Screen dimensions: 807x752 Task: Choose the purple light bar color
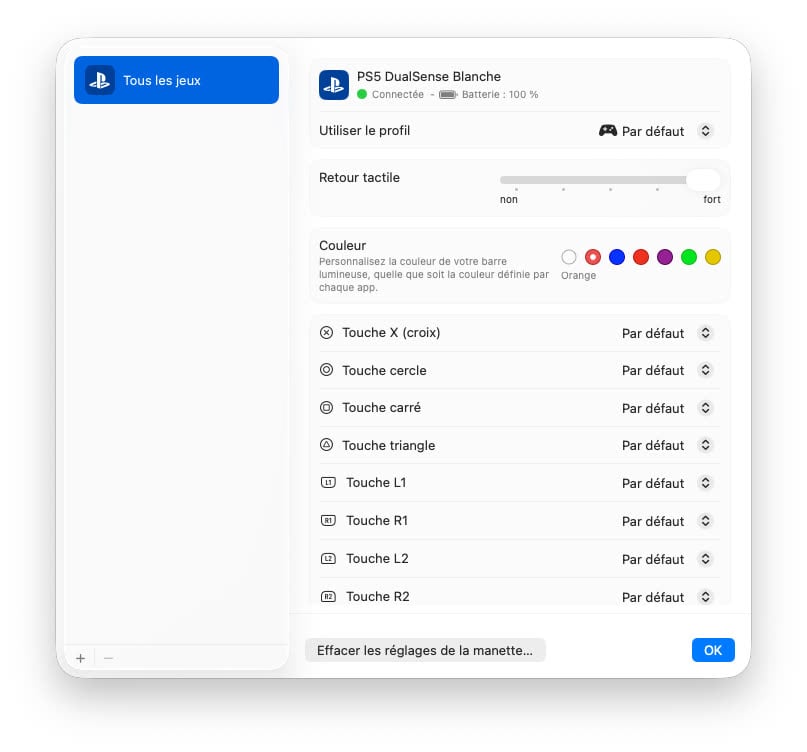tap(665, 256)
